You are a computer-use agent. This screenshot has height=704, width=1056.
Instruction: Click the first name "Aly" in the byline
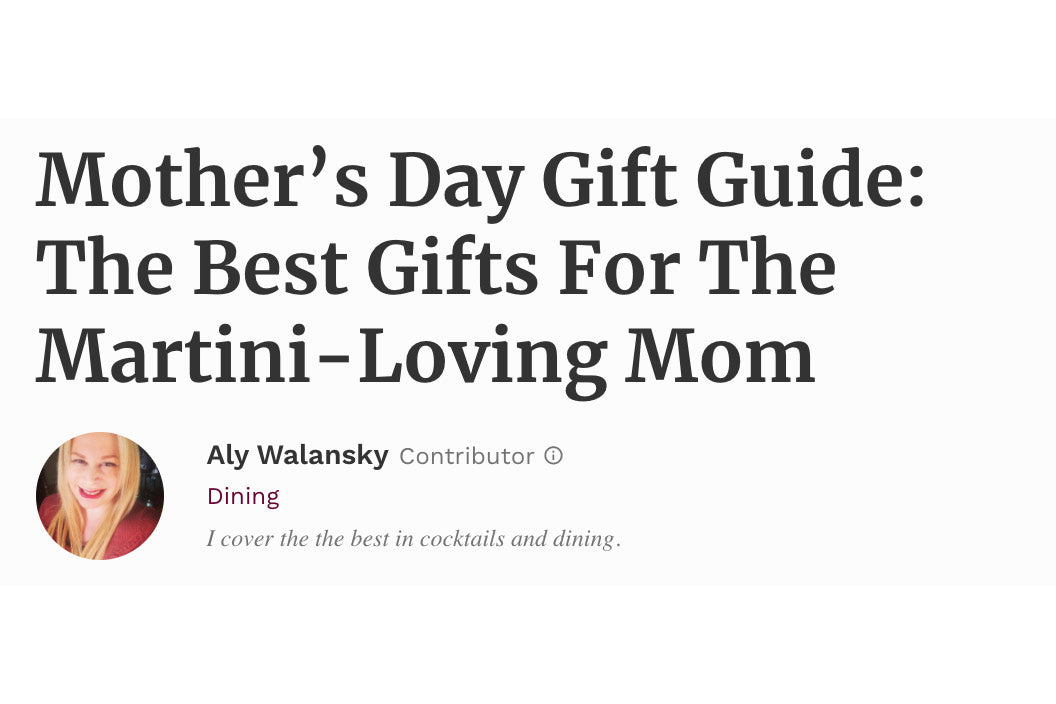(x=228, y=456)
